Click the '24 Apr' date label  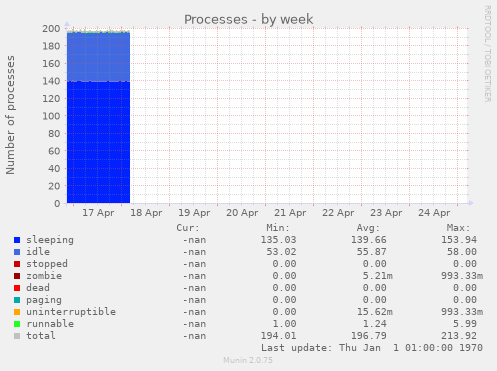434,213
